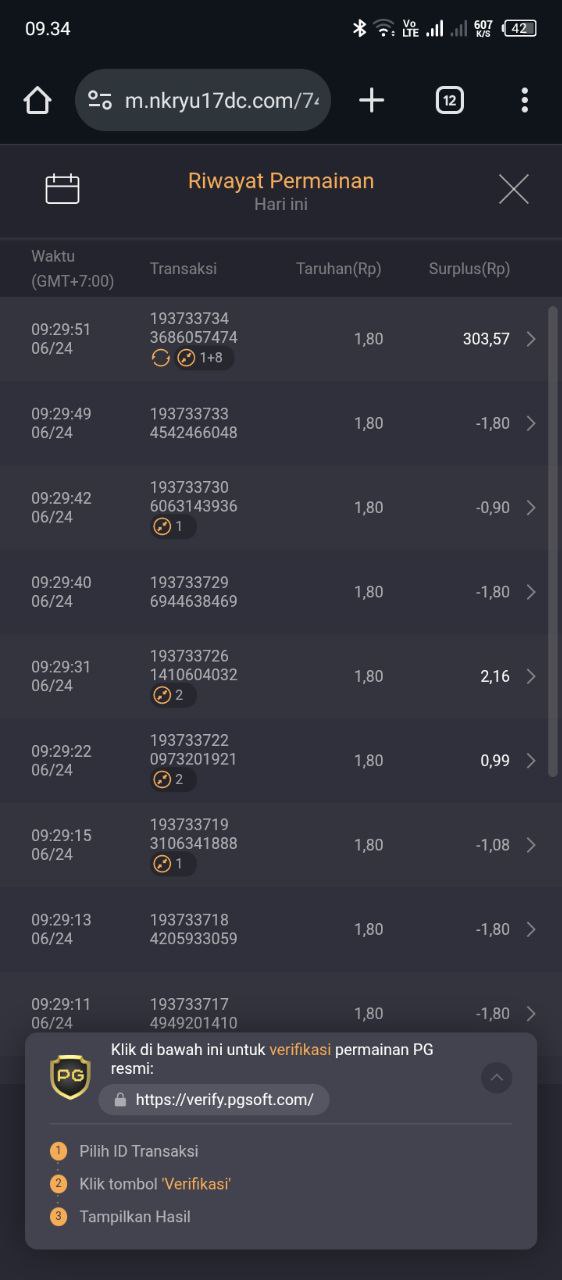The width and height of the screenshot is (562, 1280).
Task: Tap the free spin icon on transaction 193733734
Action: (x=161, y=358)
